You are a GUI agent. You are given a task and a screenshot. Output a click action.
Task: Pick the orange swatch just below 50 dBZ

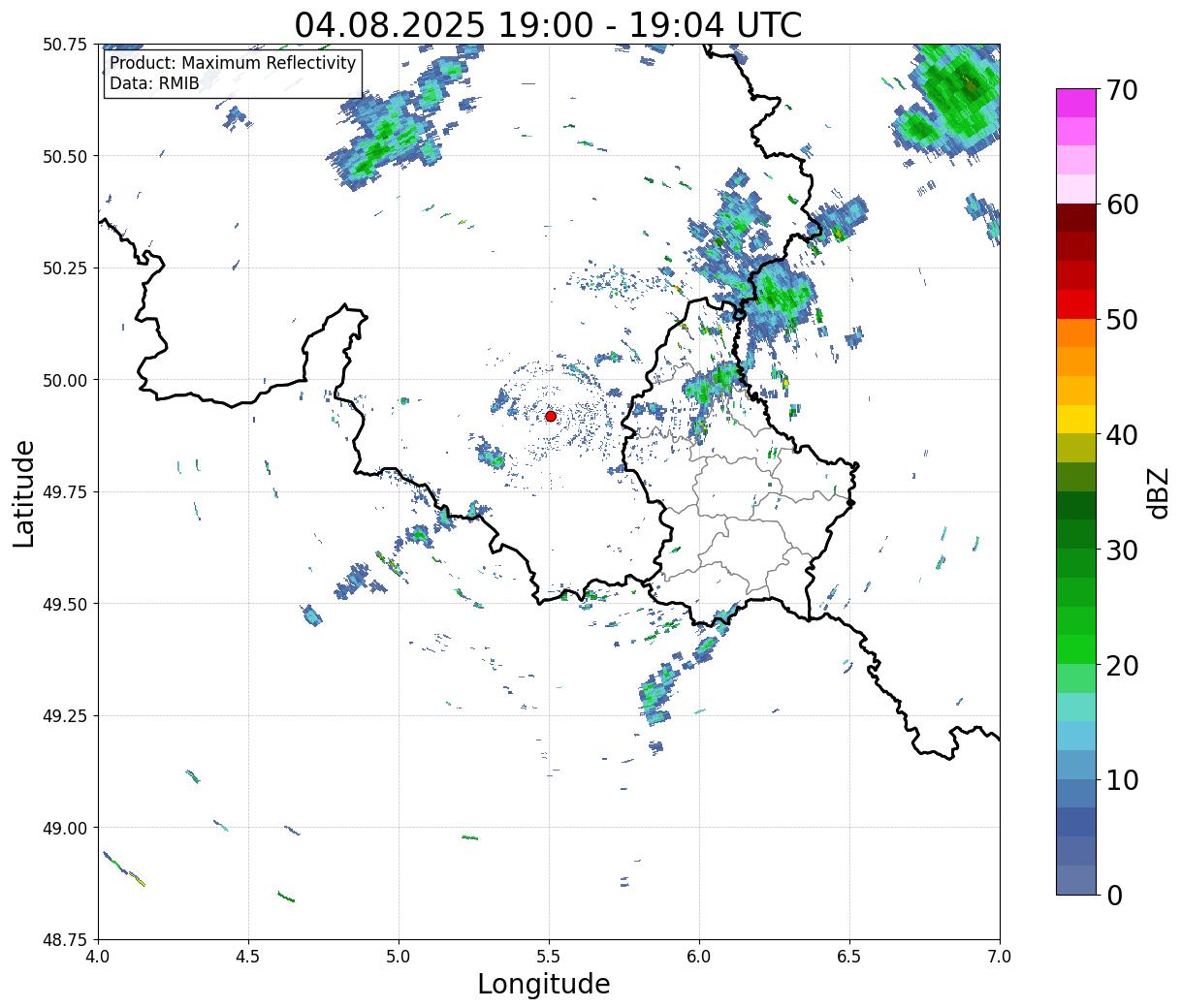(1076, 333)
